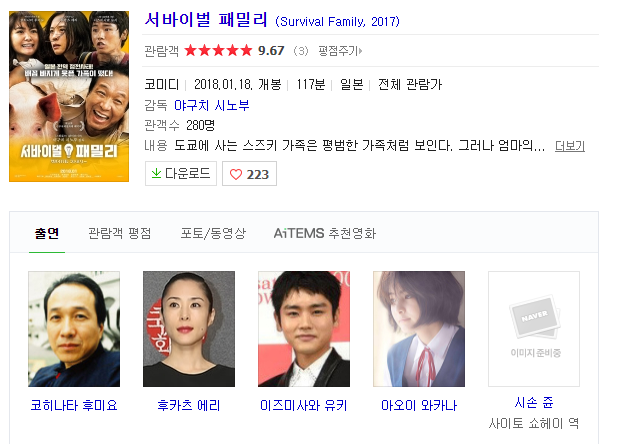Click the small arrow beside 평점주기

pyautogui.click(x=360, y=51)
